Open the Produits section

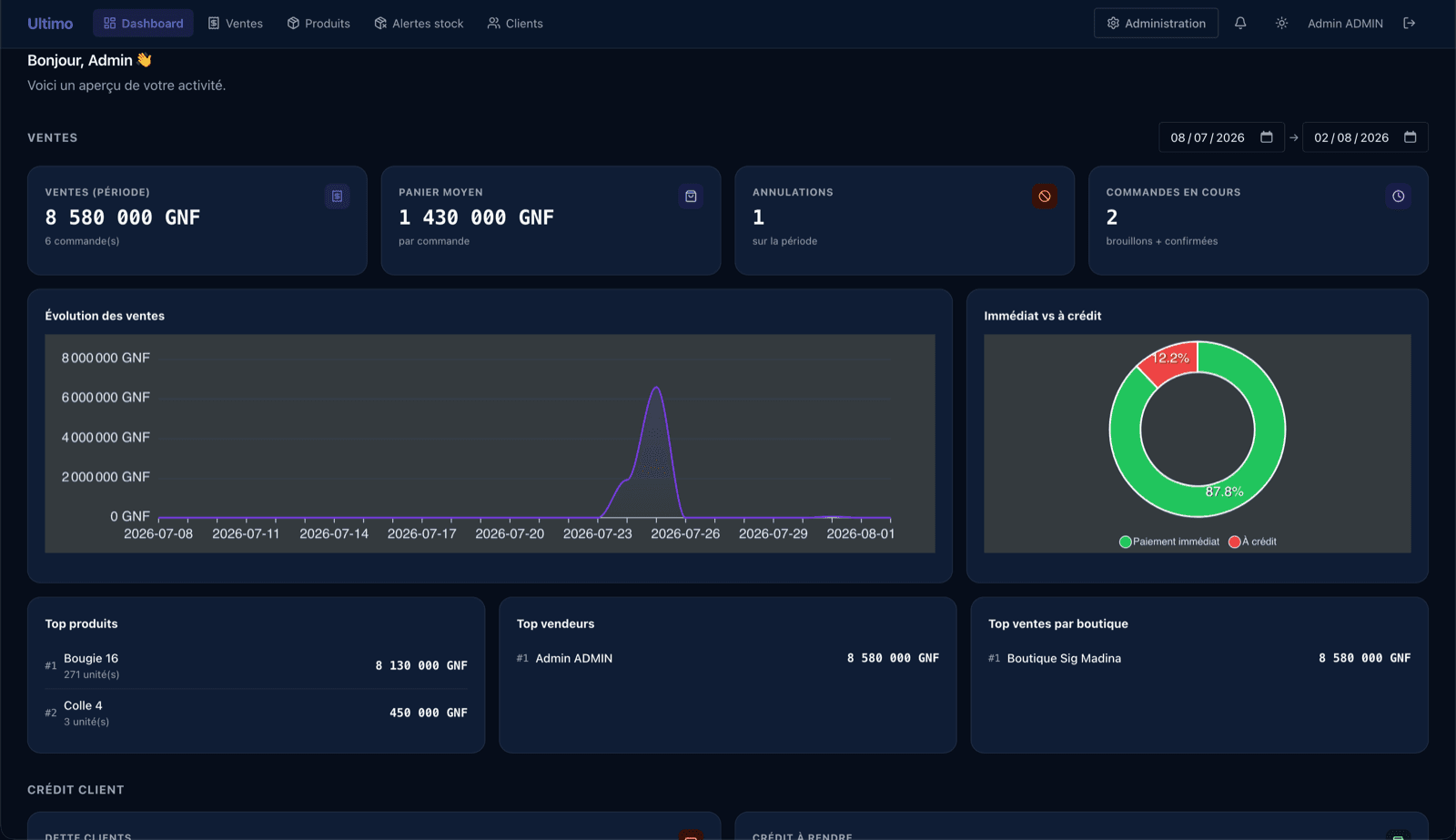coord(318,24)
